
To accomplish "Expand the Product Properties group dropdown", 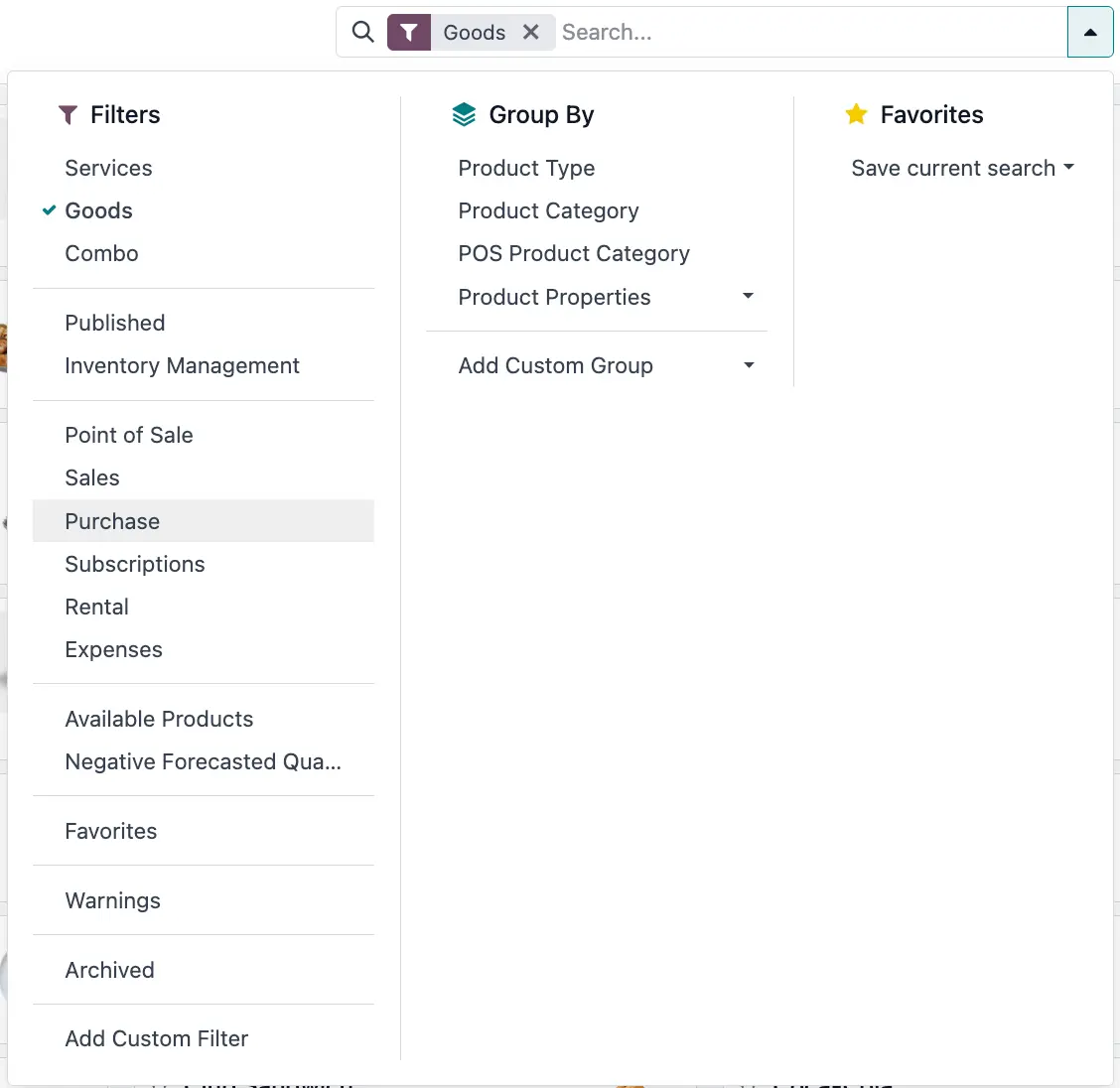I will point(597,297).
